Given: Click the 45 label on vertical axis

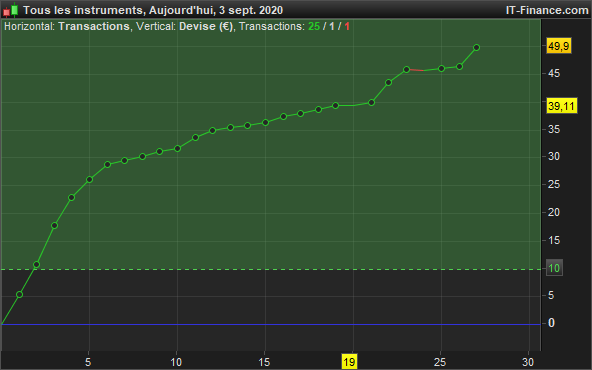Looking at the screenshot, I should point(554,73).
